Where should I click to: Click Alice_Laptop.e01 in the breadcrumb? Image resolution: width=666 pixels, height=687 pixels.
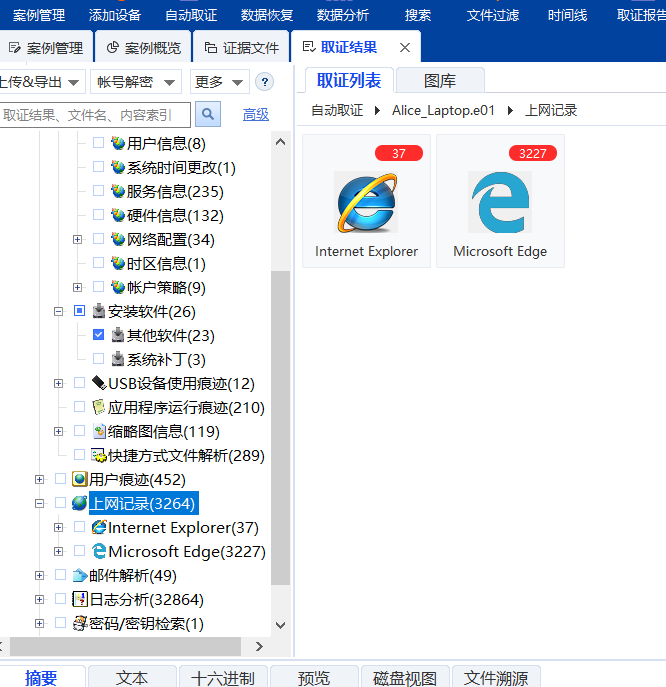click(x=443, y=110)
